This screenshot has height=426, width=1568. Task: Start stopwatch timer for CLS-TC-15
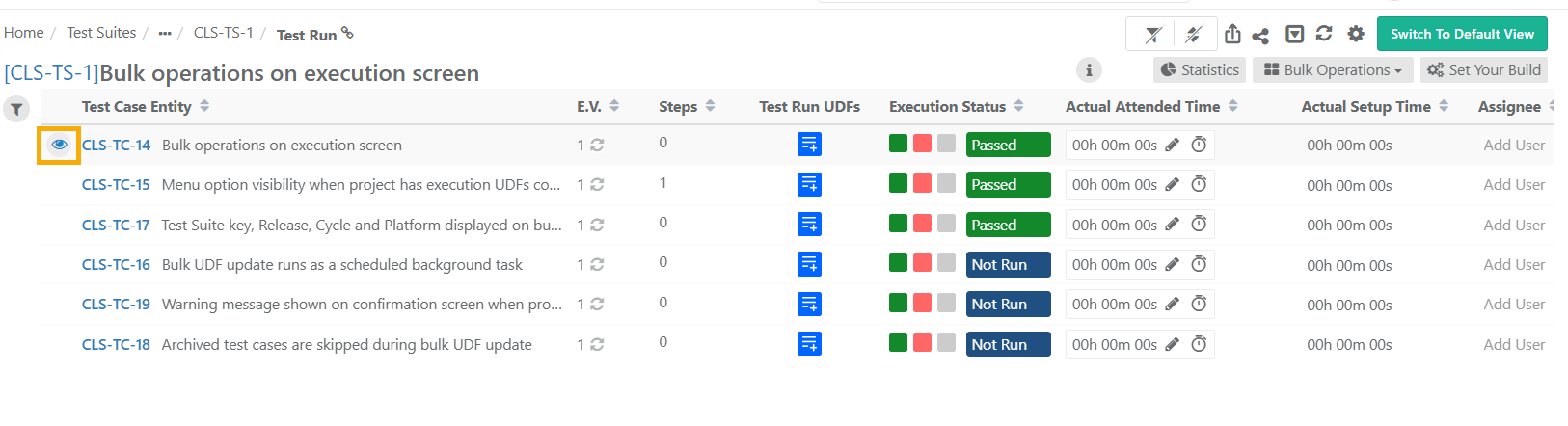click(x=1199, y=184)
